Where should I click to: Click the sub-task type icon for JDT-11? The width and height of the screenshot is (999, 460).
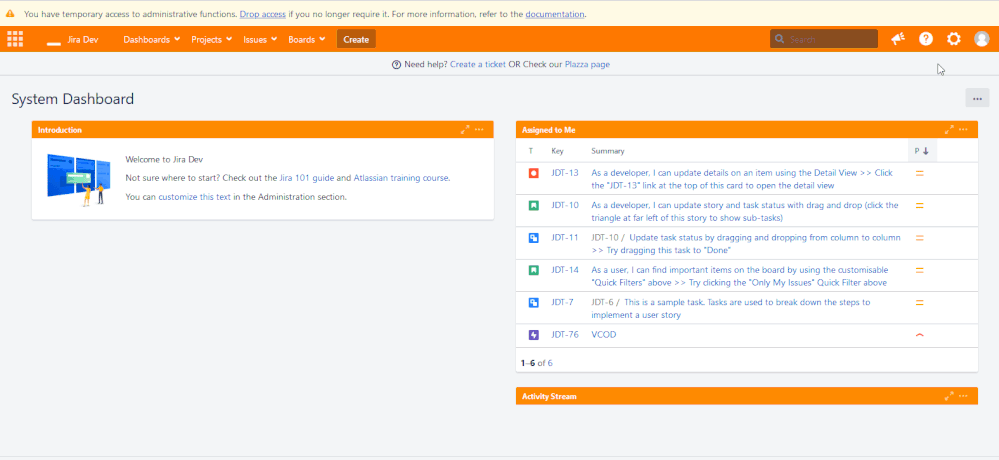[x=534, y=238]
